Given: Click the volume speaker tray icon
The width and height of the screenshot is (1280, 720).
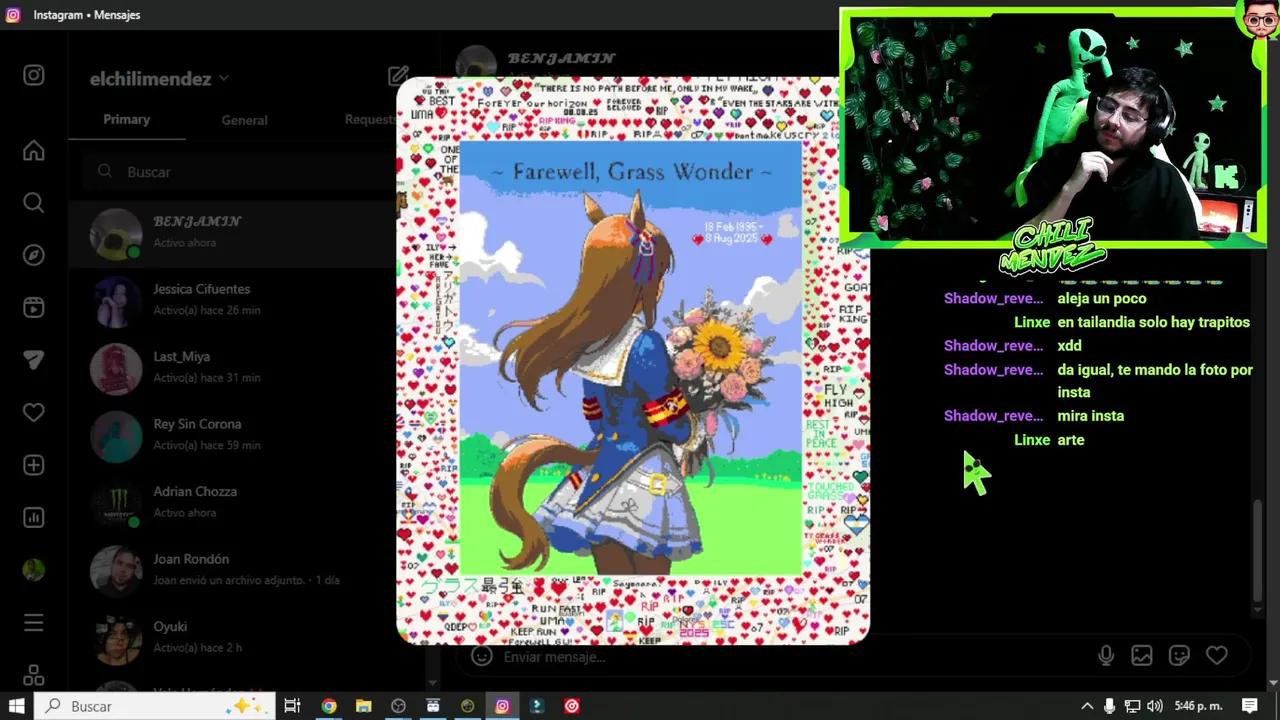Looking at the screenshot, I should tap(1155, 706).
